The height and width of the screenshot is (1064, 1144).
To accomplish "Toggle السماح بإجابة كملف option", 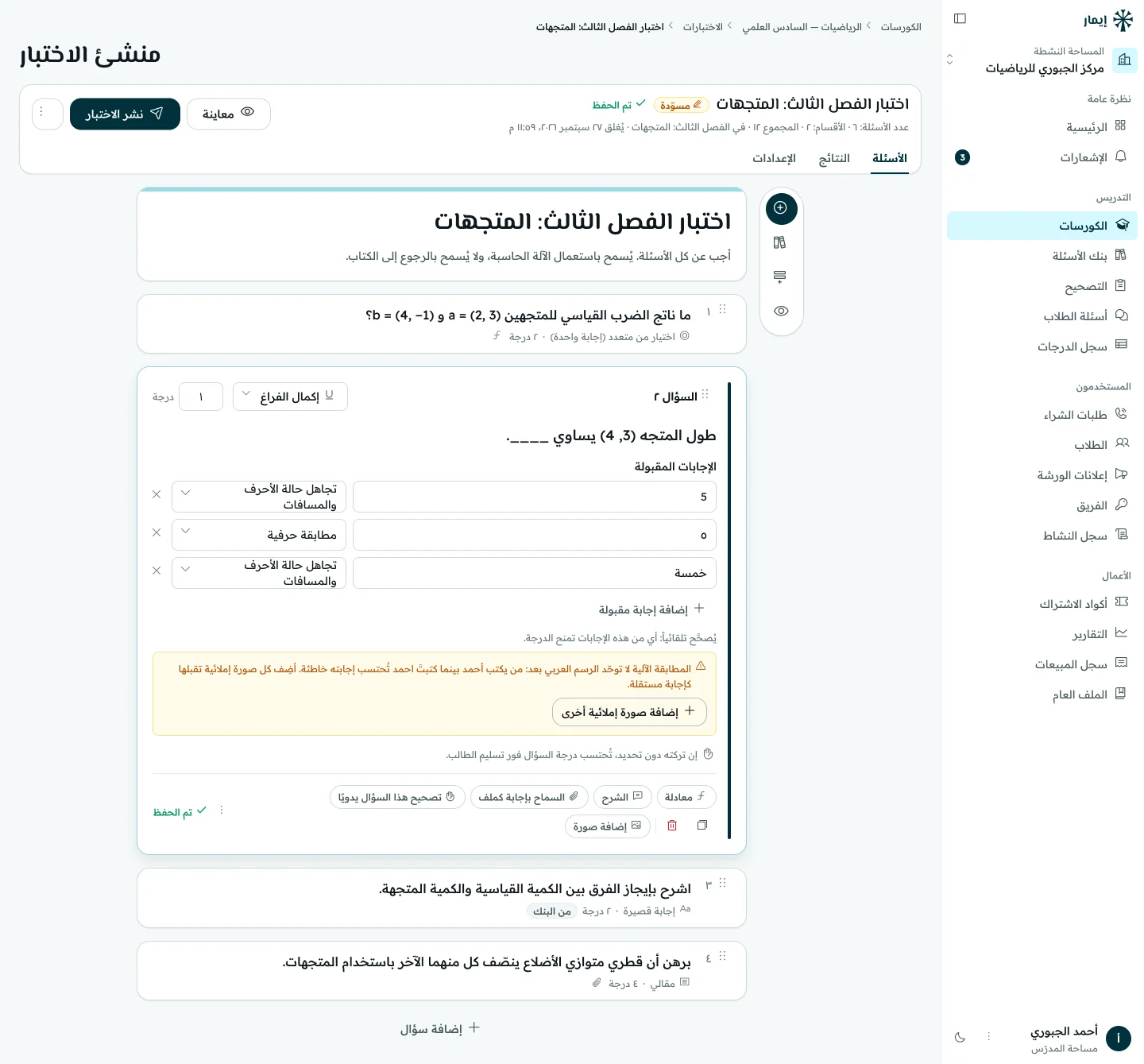I will pos(529,797).
